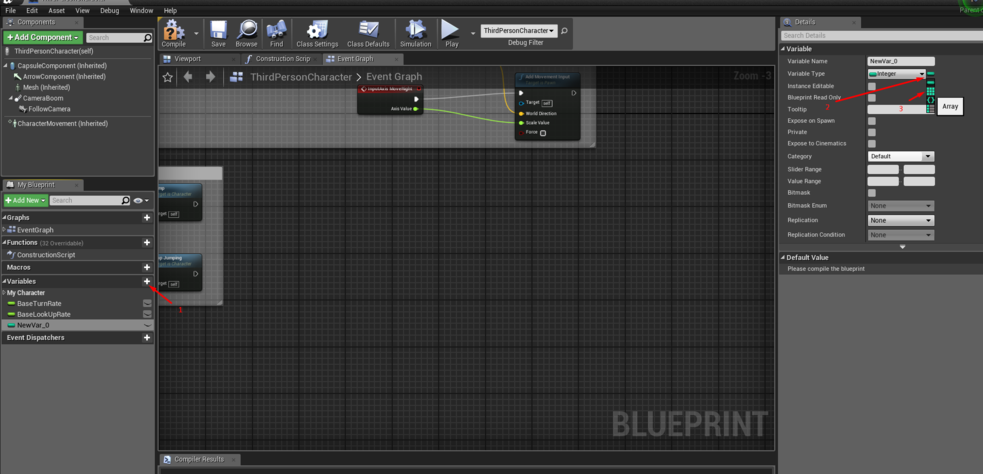
Task: Save the blueprint using Save icon
Action: [x=218, y=30]
